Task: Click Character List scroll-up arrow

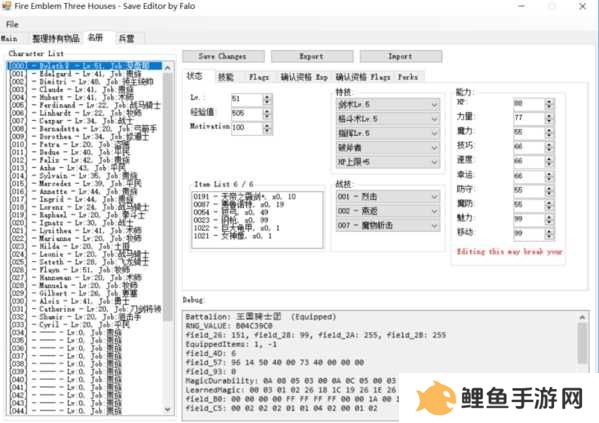Action: [168, 68]
